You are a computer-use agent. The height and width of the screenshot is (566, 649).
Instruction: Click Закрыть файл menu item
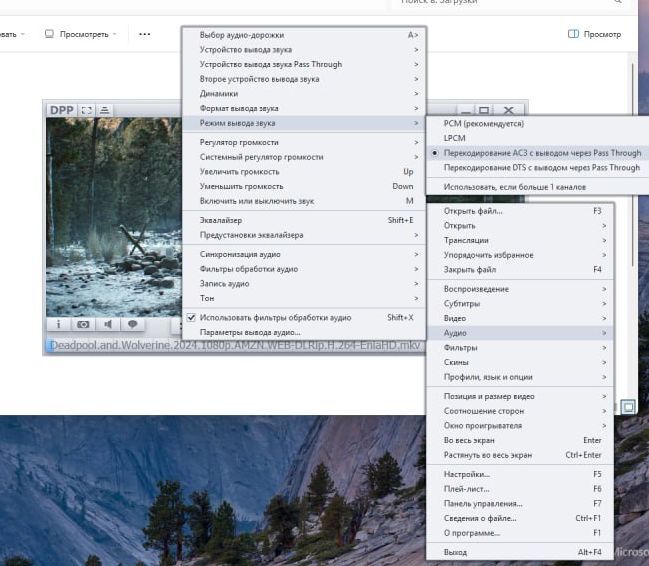point(520,270)
